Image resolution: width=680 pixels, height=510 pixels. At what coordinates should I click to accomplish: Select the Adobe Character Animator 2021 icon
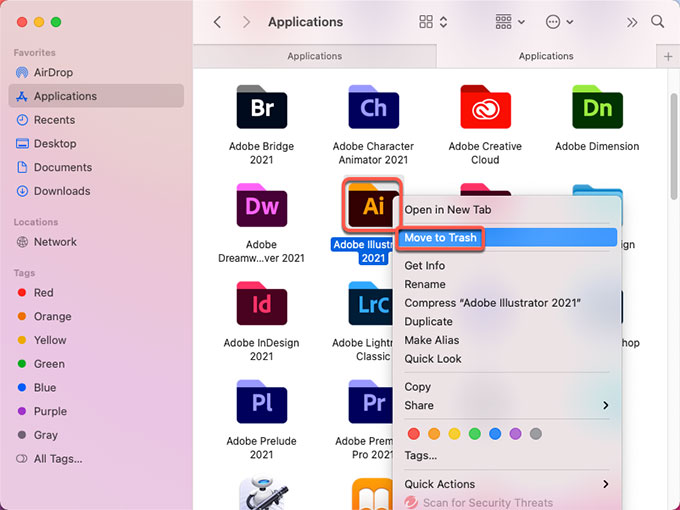point(373,107)
